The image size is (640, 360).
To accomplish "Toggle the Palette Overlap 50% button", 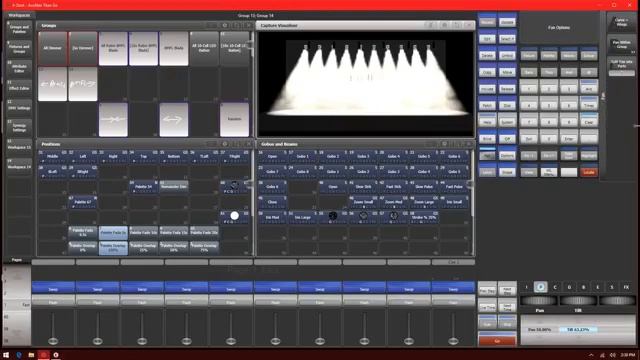I will coord(174,248).
